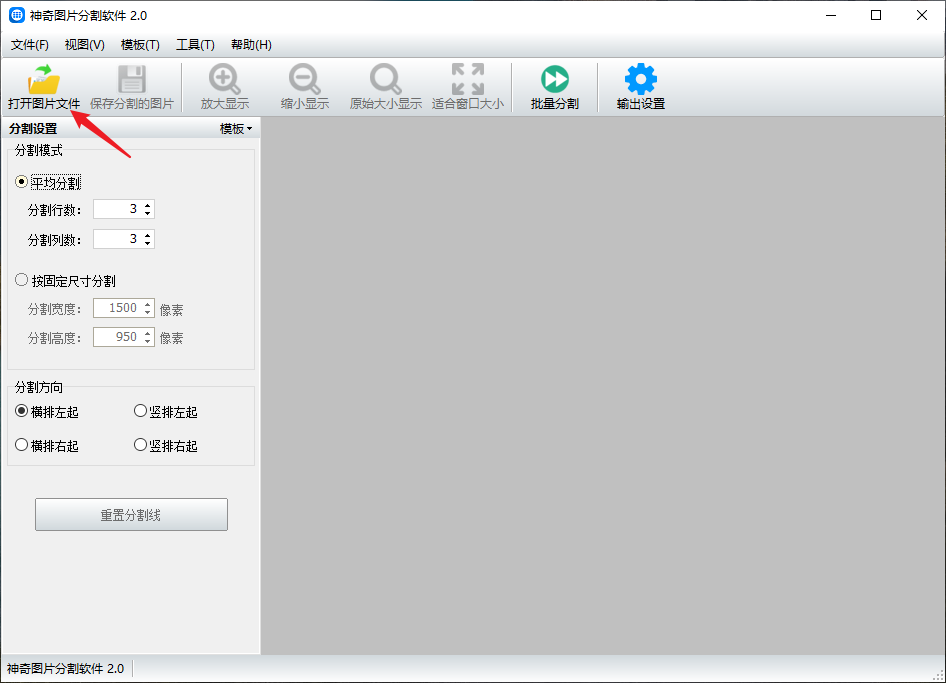Open the 工具(T) menu
The height and width of the screenshot is (683, 946).
click(x=195, y=45)
